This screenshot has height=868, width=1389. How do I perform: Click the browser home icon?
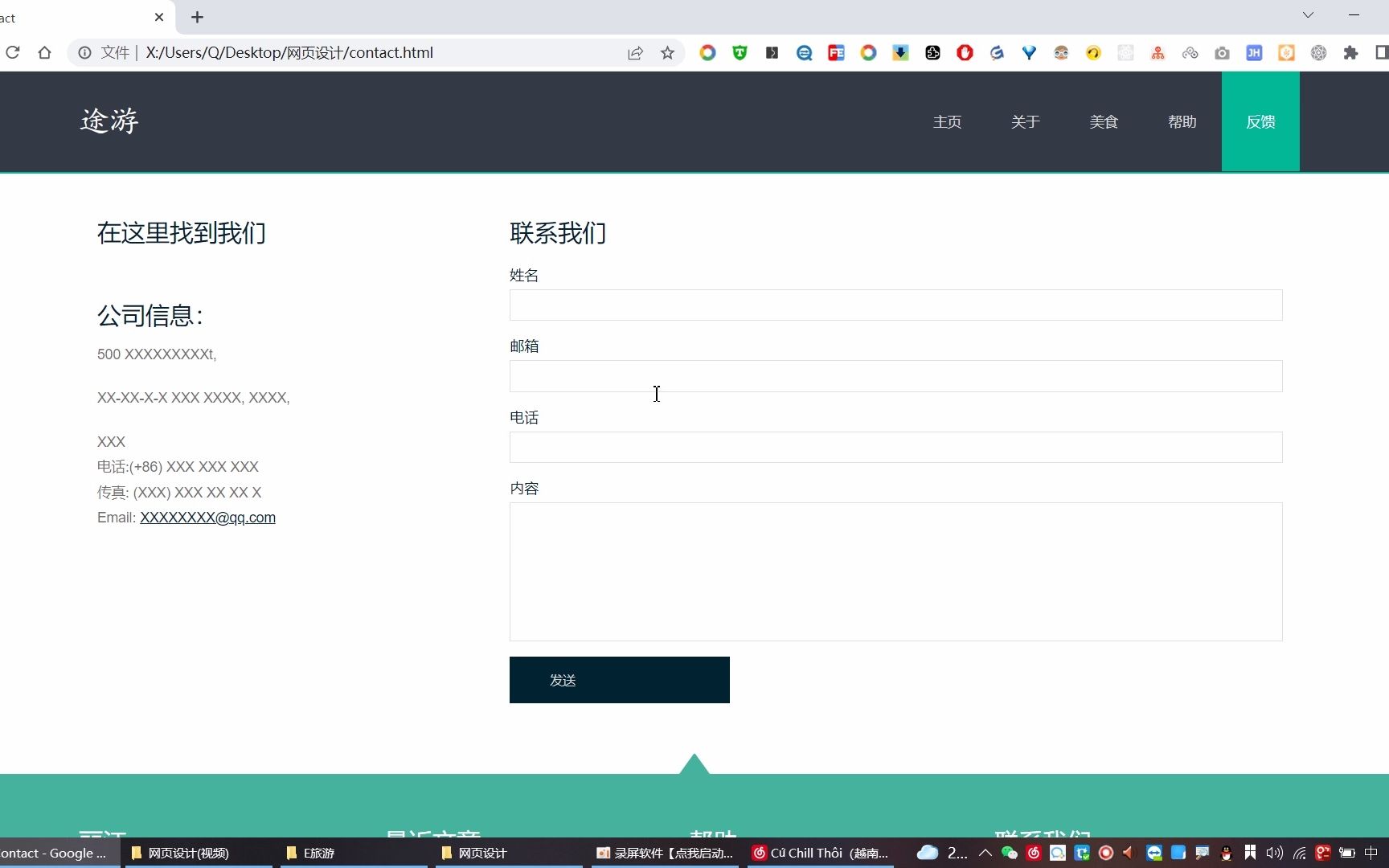[45, 52]
